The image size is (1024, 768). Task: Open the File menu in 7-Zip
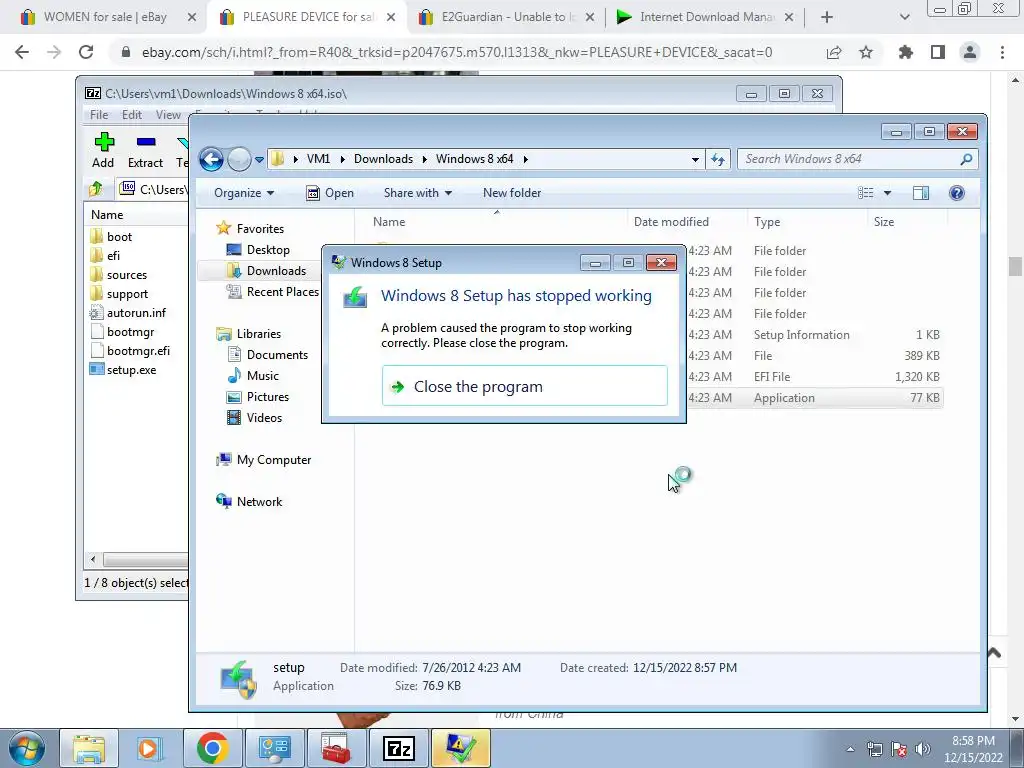[99, 115]
